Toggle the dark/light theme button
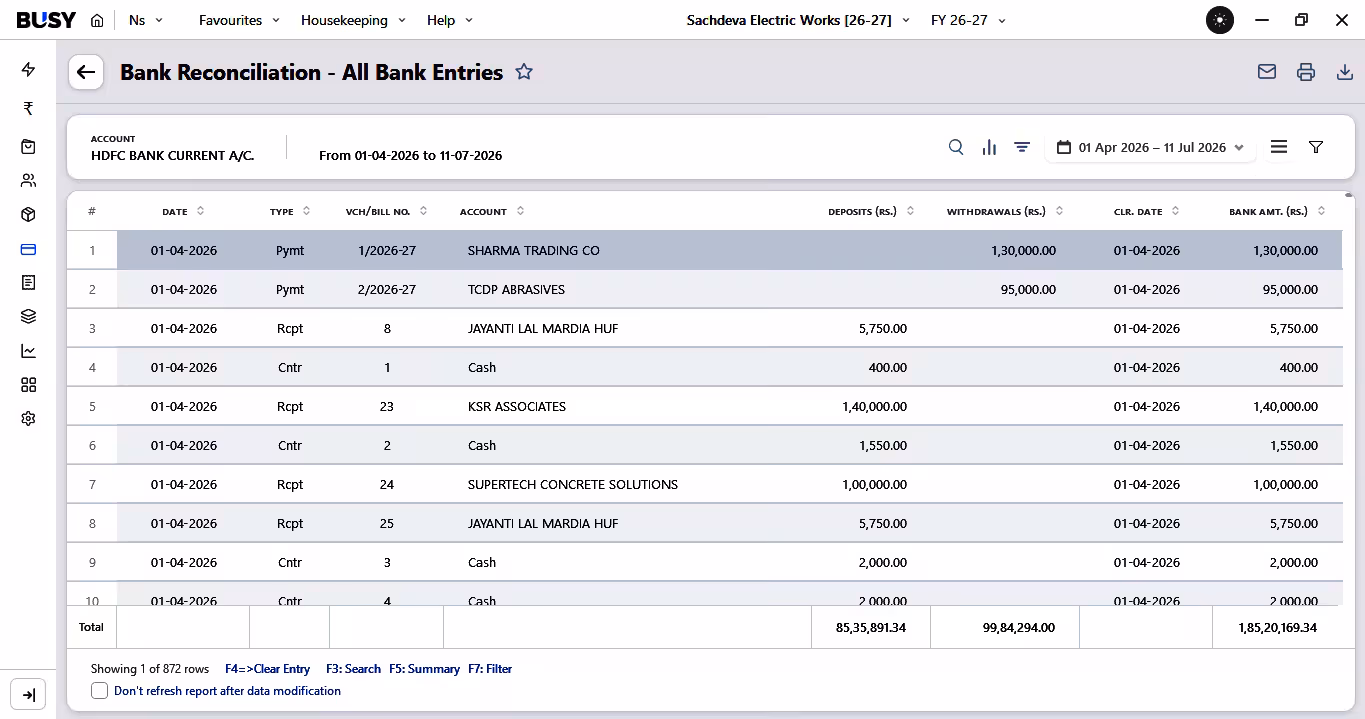1365x719 pixels. click(x=1220, y=20)
